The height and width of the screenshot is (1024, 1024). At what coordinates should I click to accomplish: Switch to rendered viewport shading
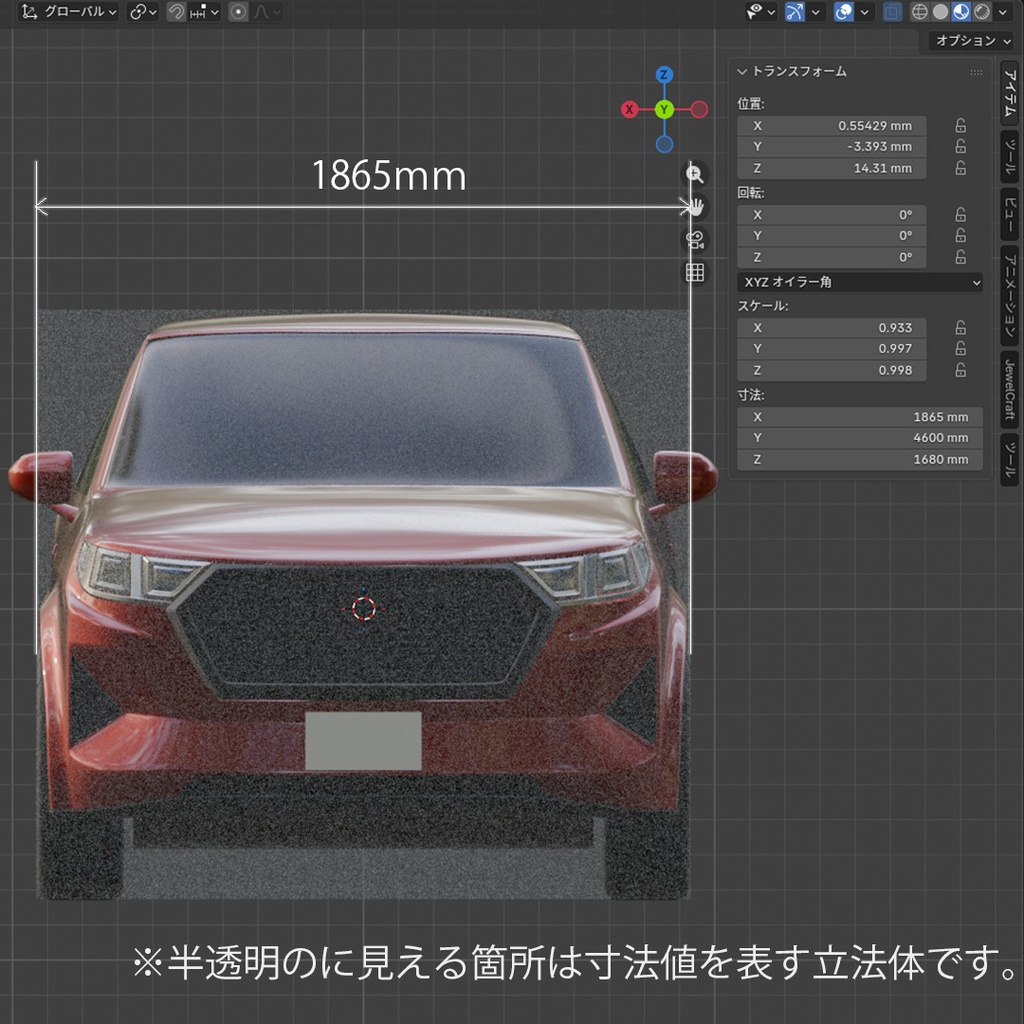point(982,12)
